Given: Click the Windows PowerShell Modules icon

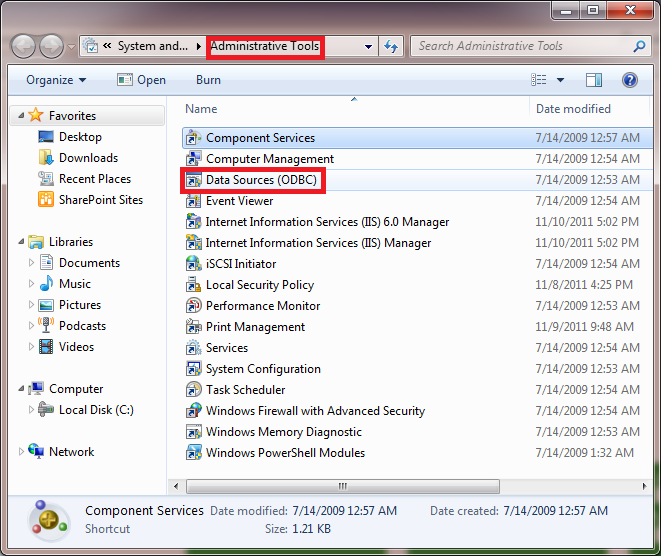Looking at the screenshot, I should point(193,453).
